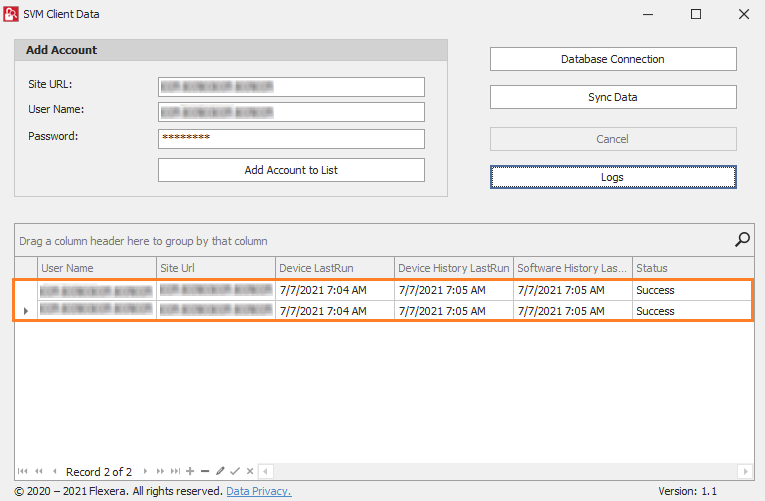The width and height of the screenshot is (765, 501).
Task: Maximize the SVM Client Data window
Action: click(x=696, y=14)
